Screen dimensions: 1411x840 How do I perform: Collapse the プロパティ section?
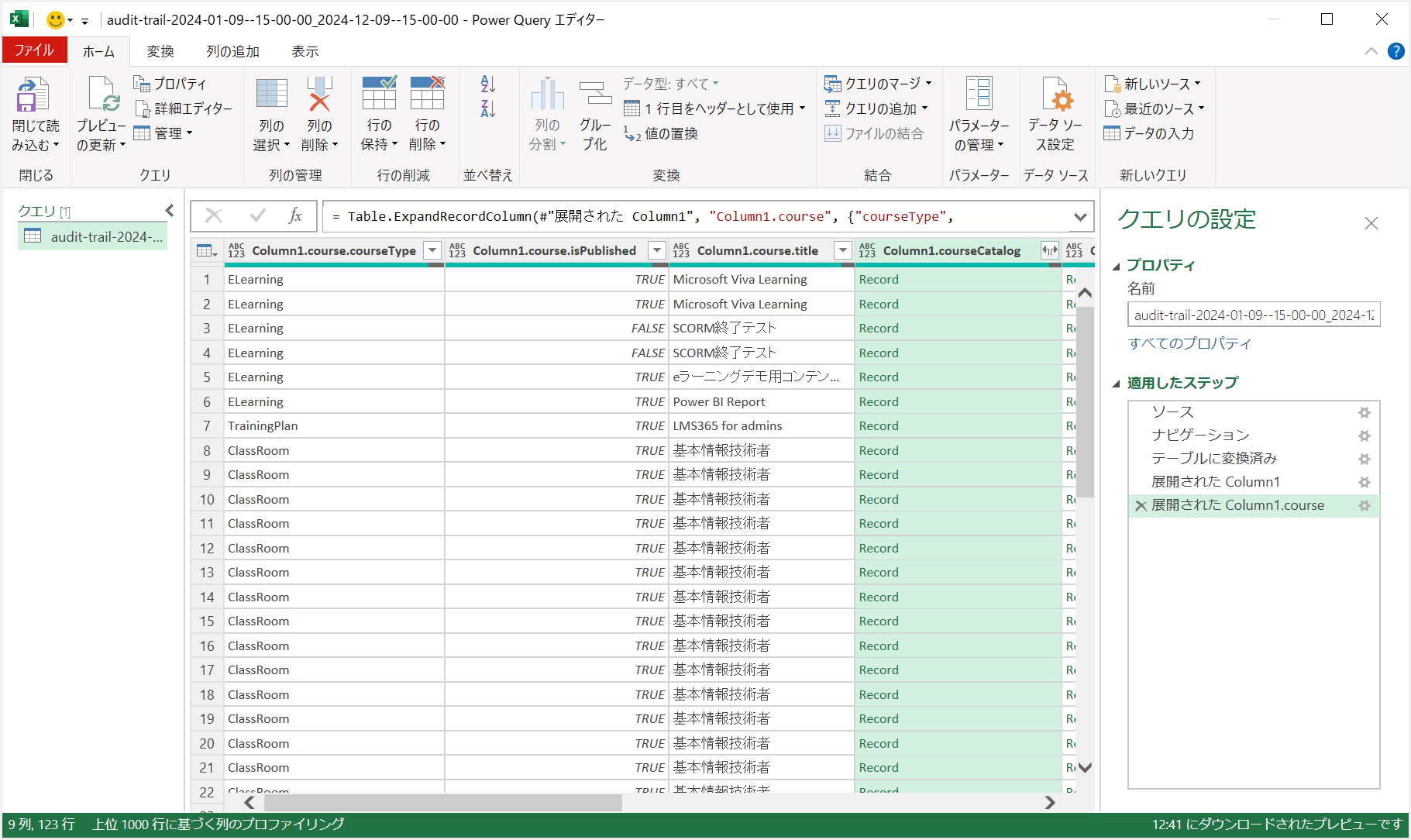point(1117,266)
